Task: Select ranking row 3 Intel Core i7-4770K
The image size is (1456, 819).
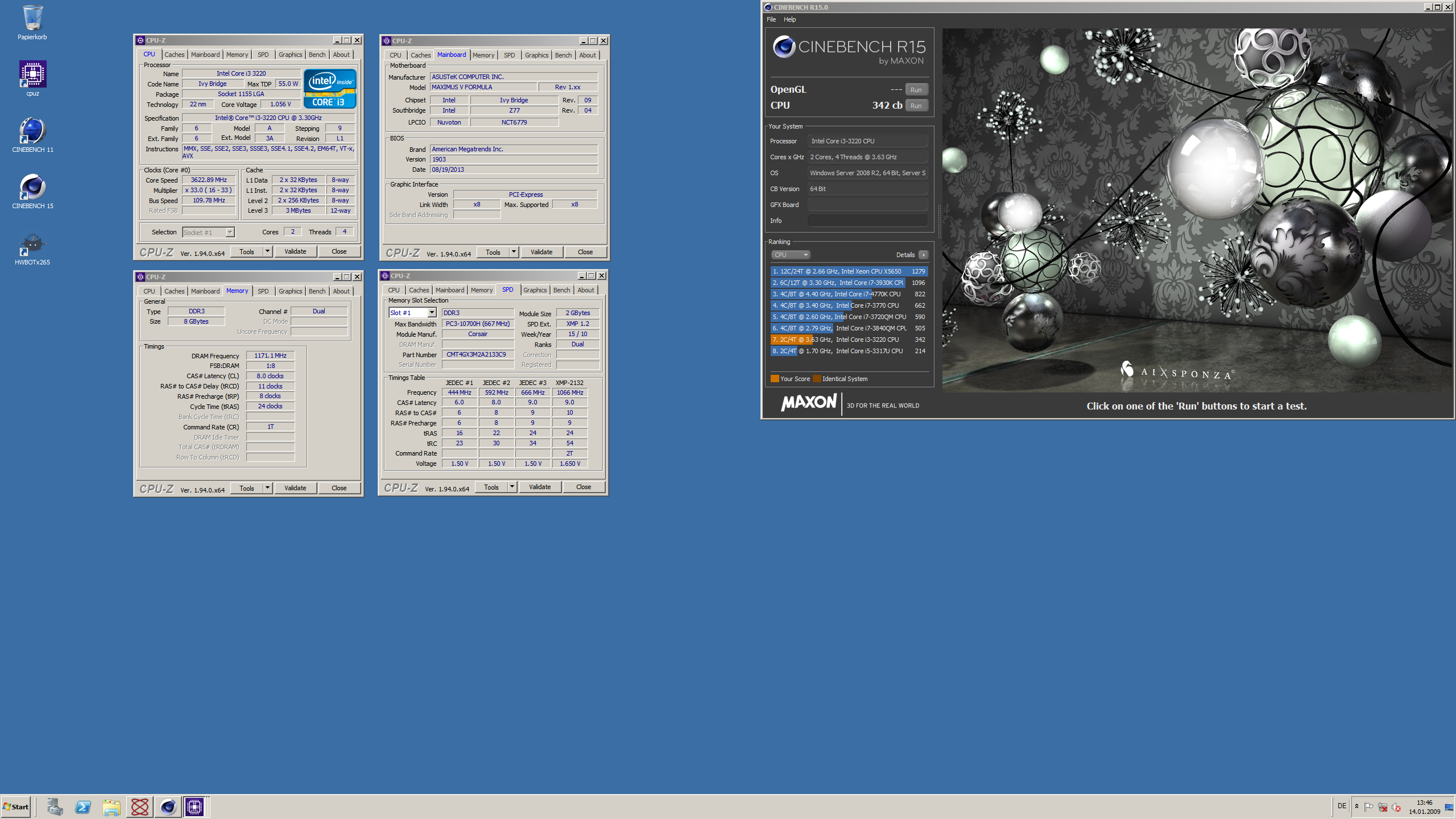Action: (x=849, y=294)
